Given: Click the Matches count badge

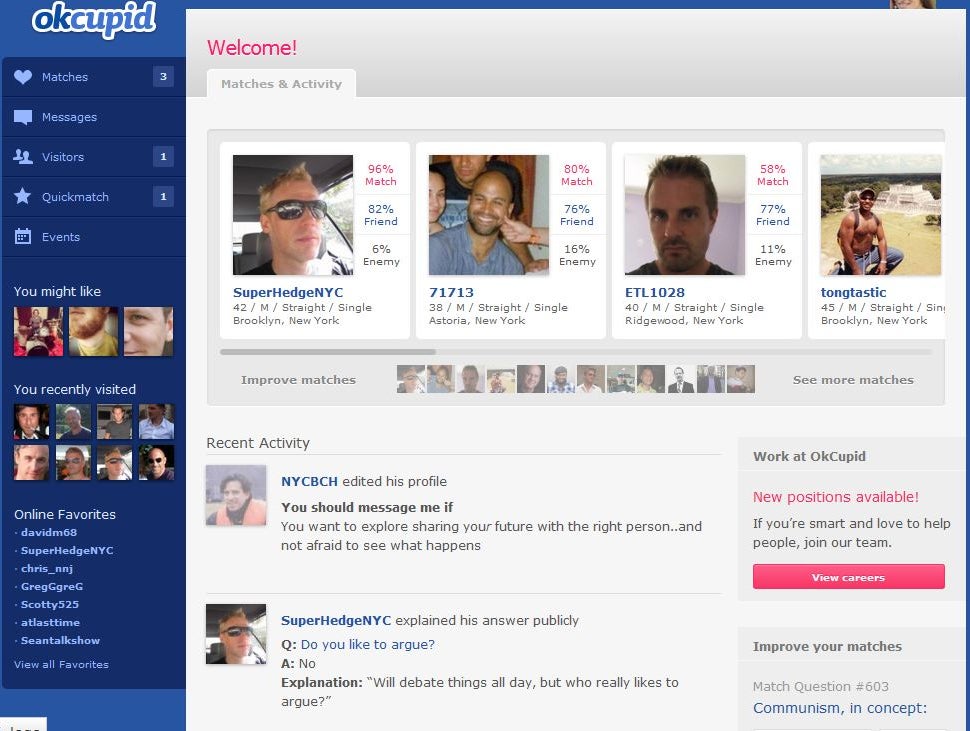Looking at the screenshot, I should pos(163,77).
